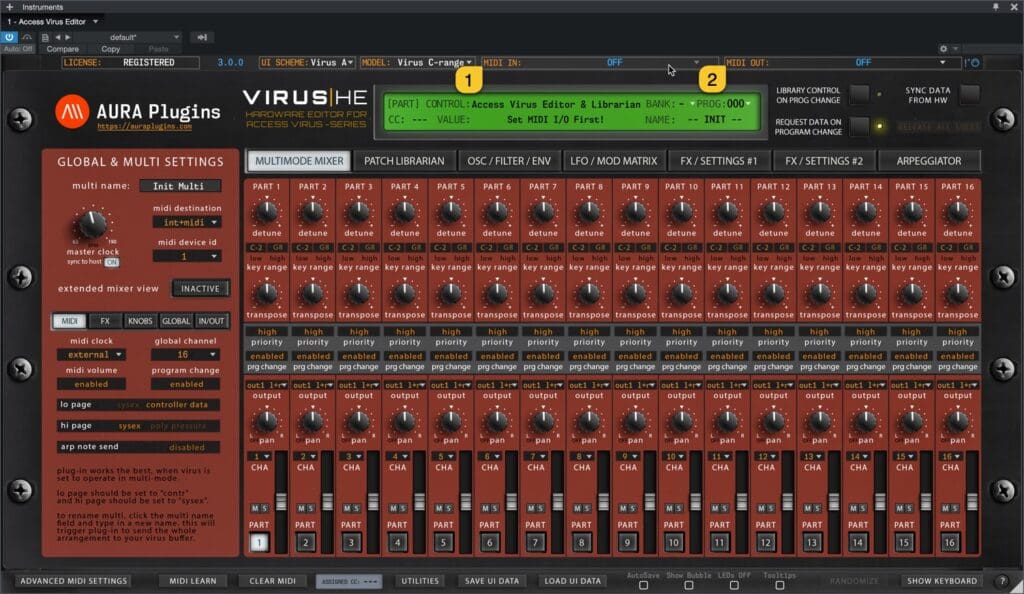This screenshot has width=1024, height=594.
Task: Open the midi device id dropdown
Action: [x=187, y=257]
